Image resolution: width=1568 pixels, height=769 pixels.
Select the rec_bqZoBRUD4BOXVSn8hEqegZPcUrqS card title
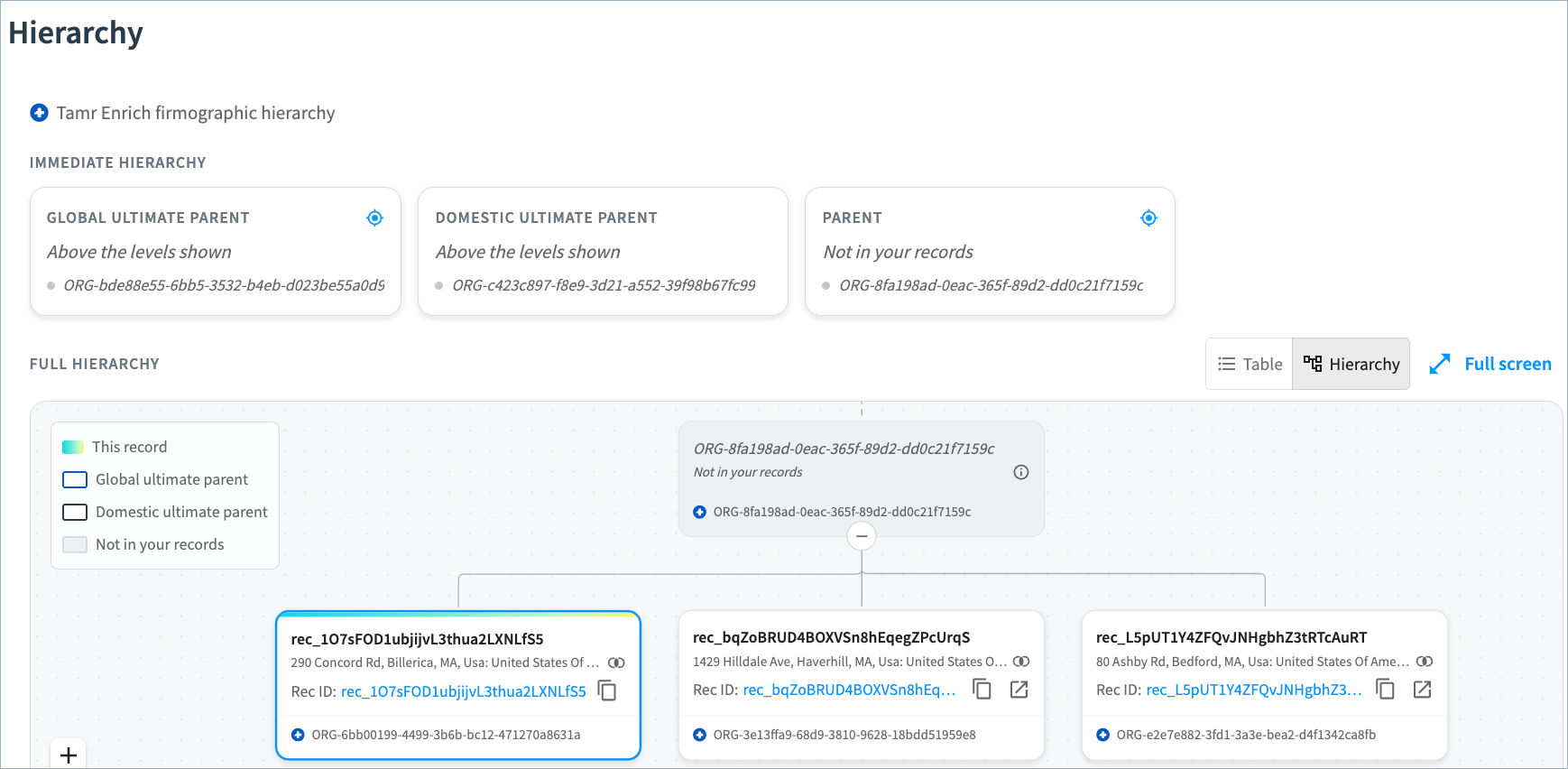tap(831, 637)
